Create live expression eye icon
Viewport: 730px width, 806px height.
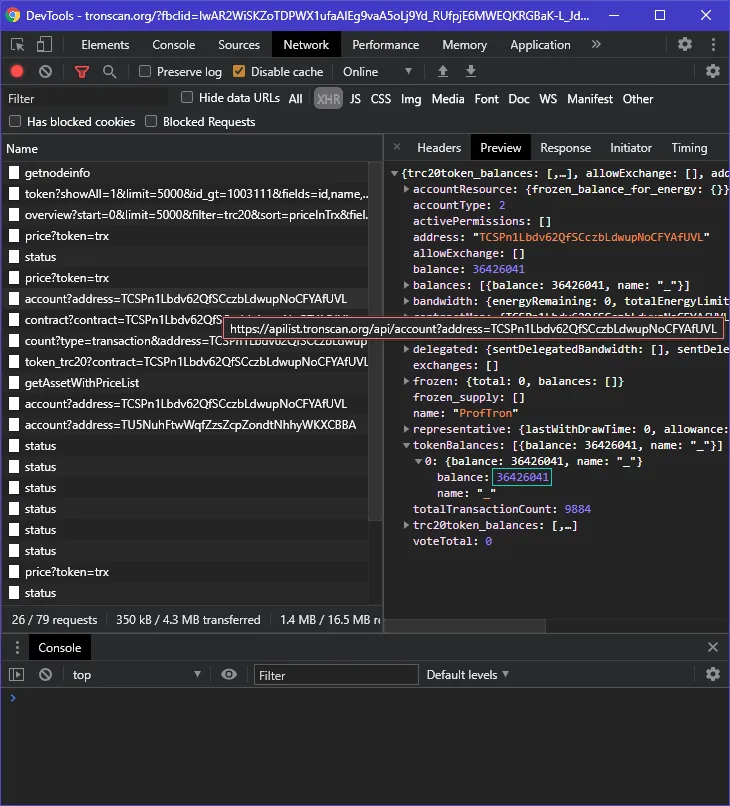click(229, 674)
